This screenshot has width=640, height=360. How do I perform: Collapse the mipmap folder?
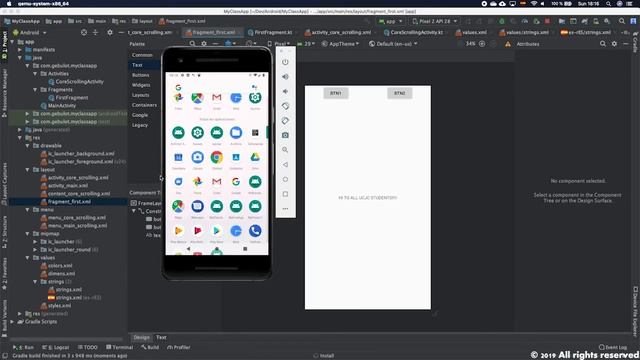coord(27,234)
